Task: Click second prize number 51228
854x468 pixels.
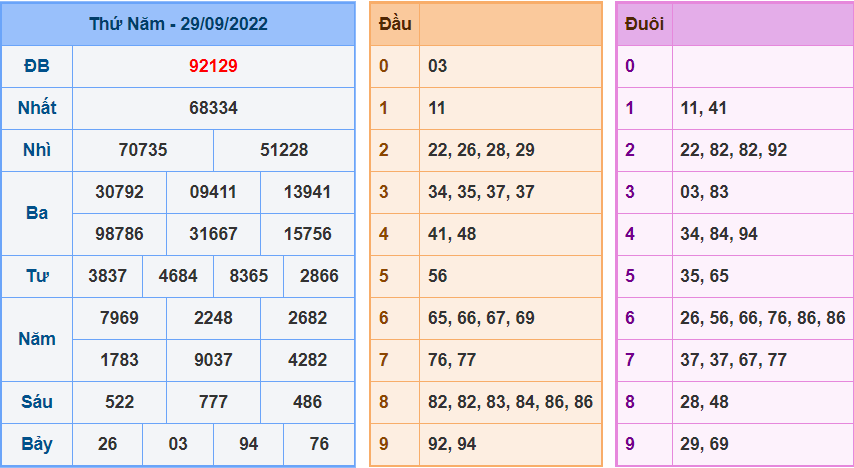Action: coord(284,150)
